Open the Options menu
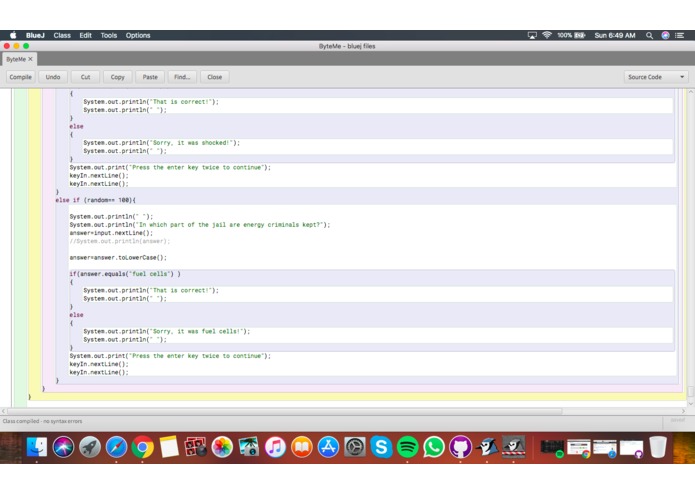 [x=138, y=35]
